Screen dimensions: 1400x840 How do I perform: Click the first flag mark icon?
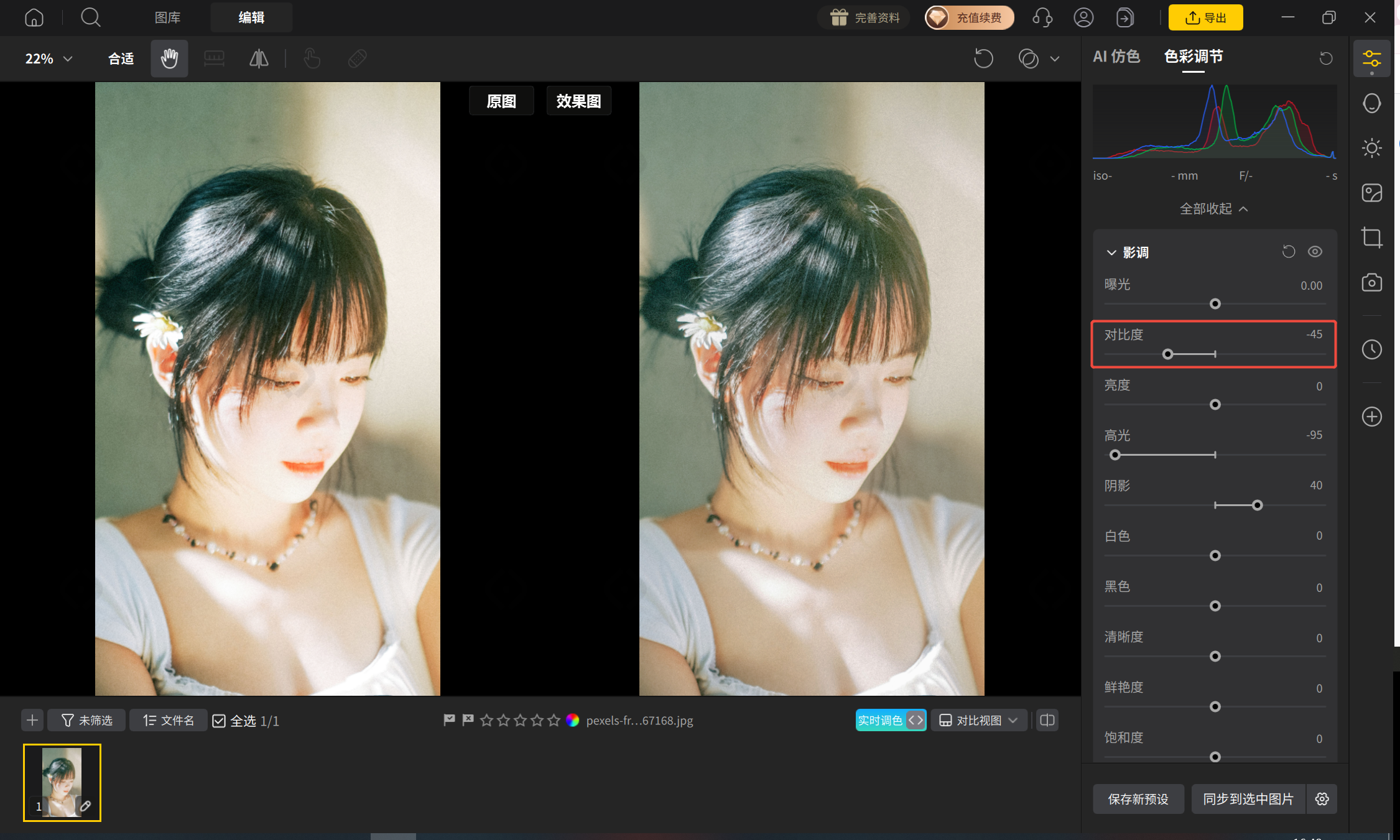[x=449, y=720]
